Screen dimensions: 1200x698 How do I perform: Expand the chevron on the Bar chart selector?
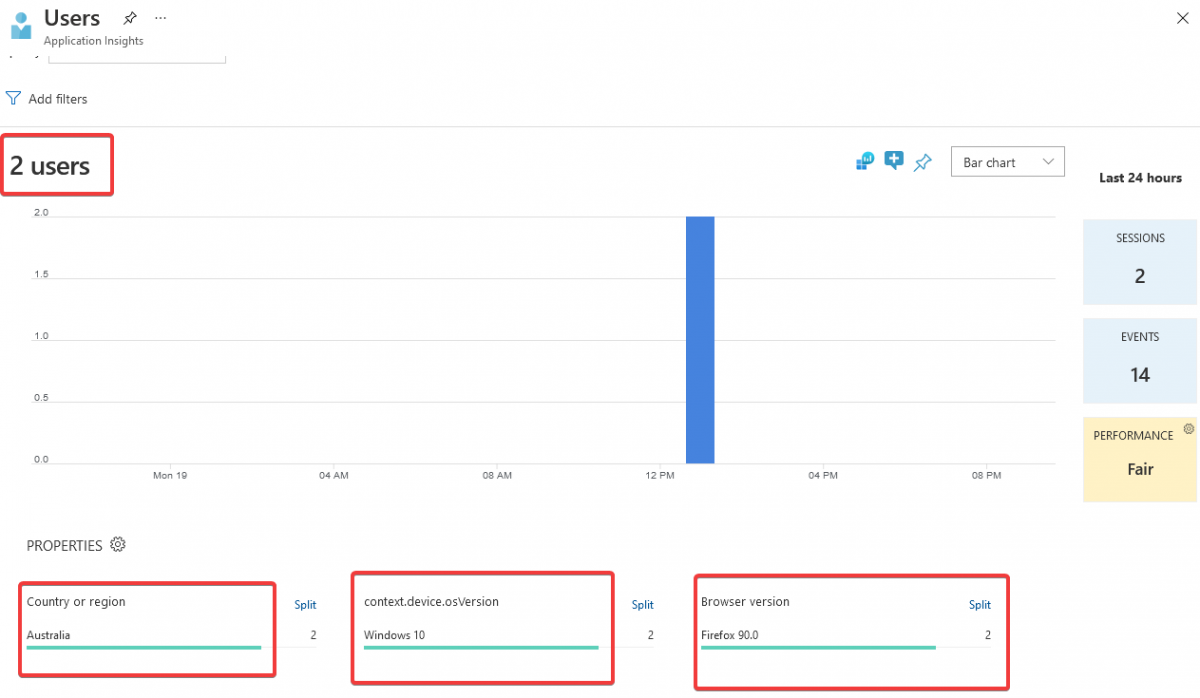(1049, 161)
